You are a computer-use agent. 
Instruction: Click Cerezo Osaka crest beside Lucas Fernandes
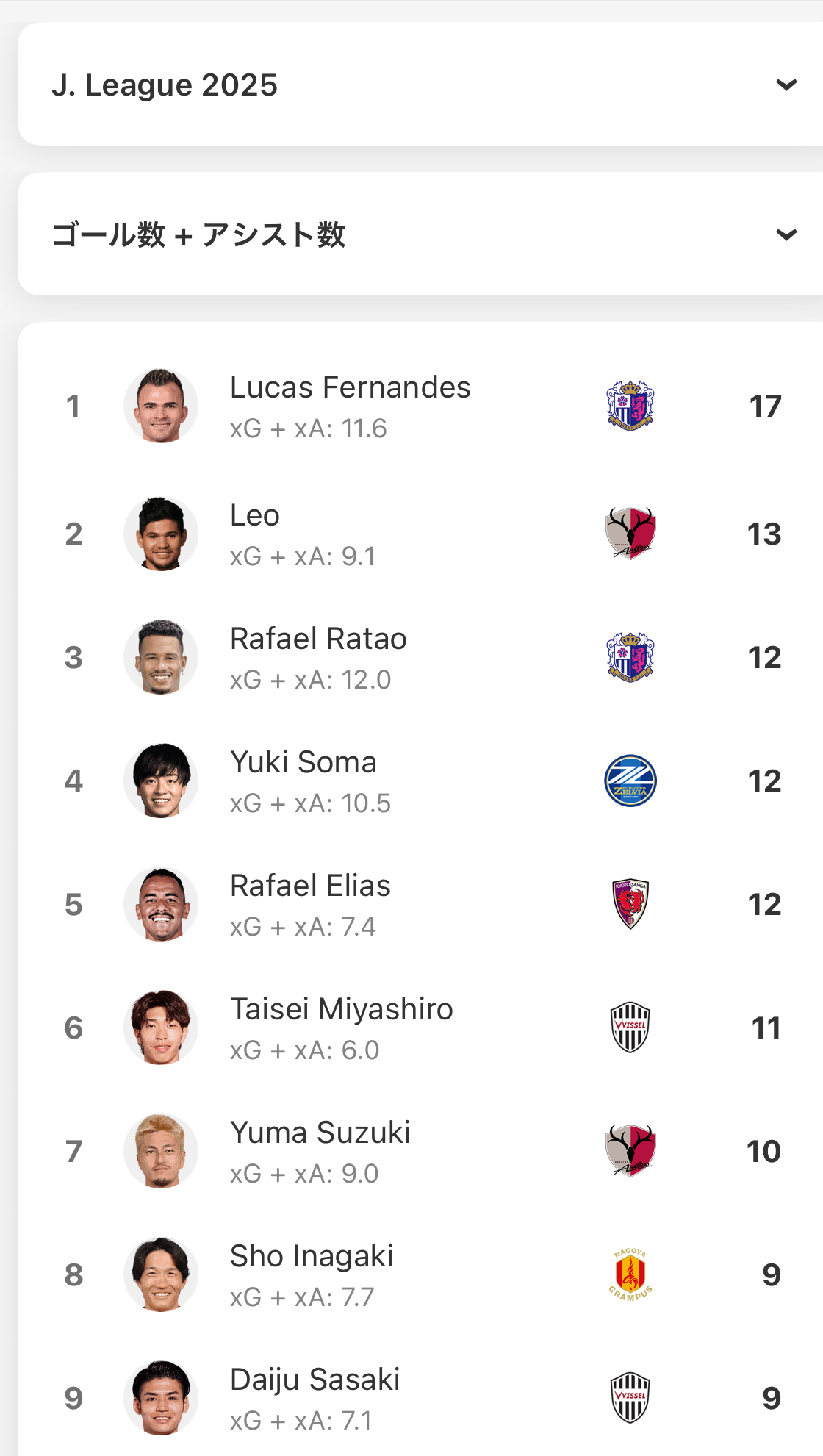coord(630,406)
